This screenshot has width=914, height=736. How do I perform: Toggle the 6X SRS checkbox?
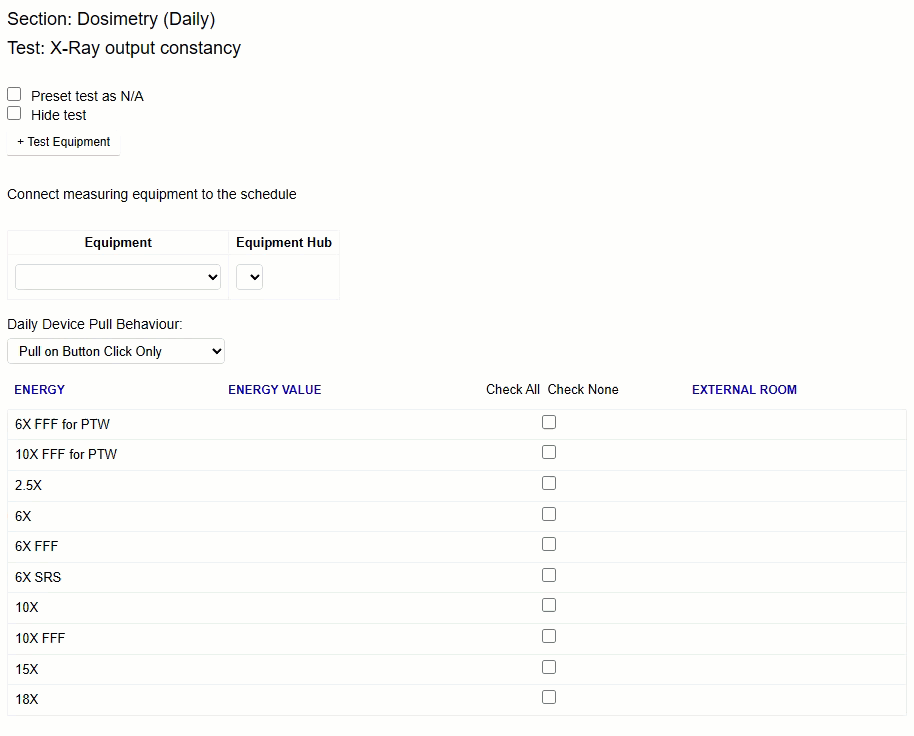pos(549,576)
